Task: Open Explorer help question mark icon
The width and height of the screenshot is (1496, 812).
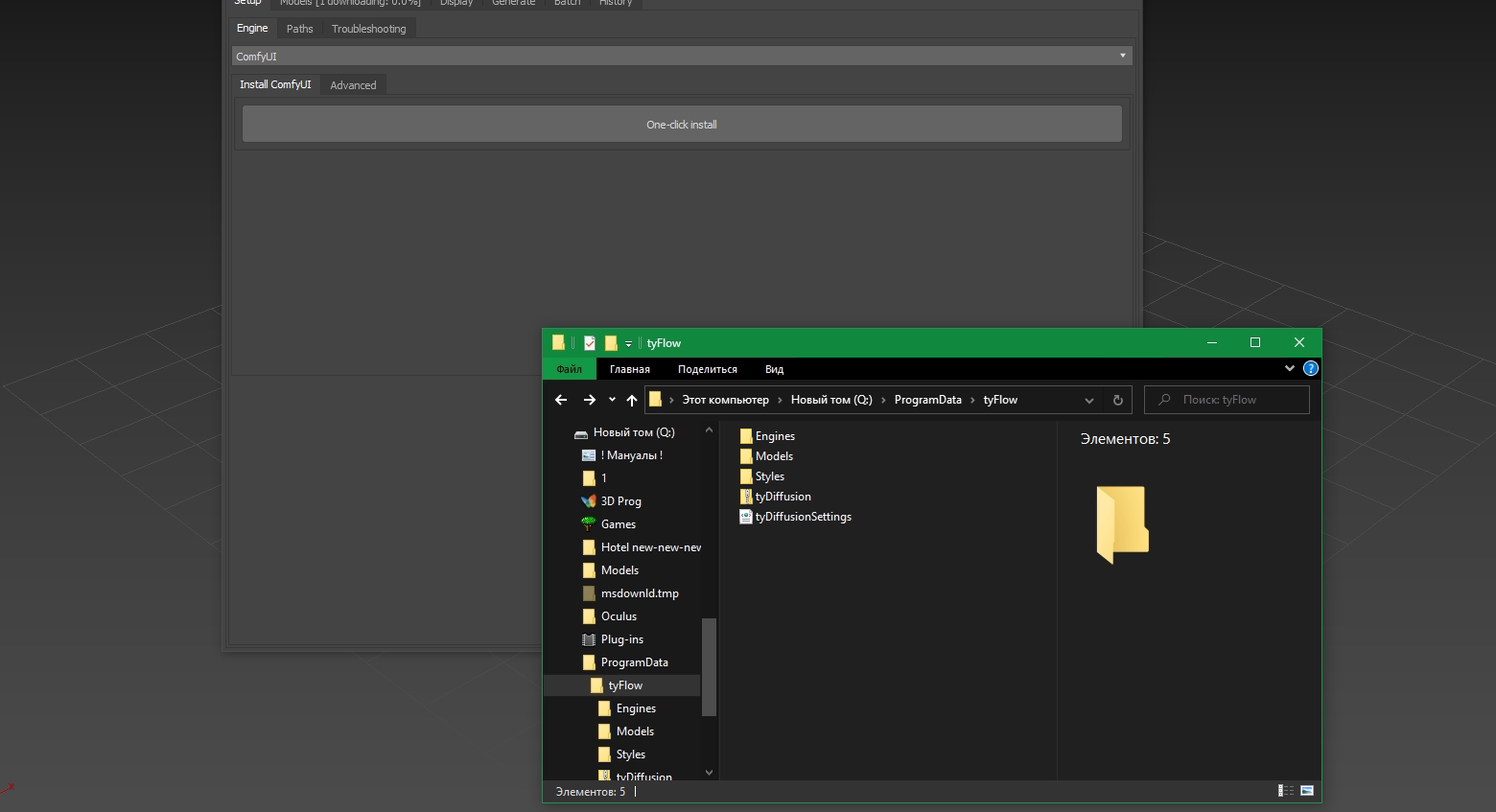Action: 1311,368
